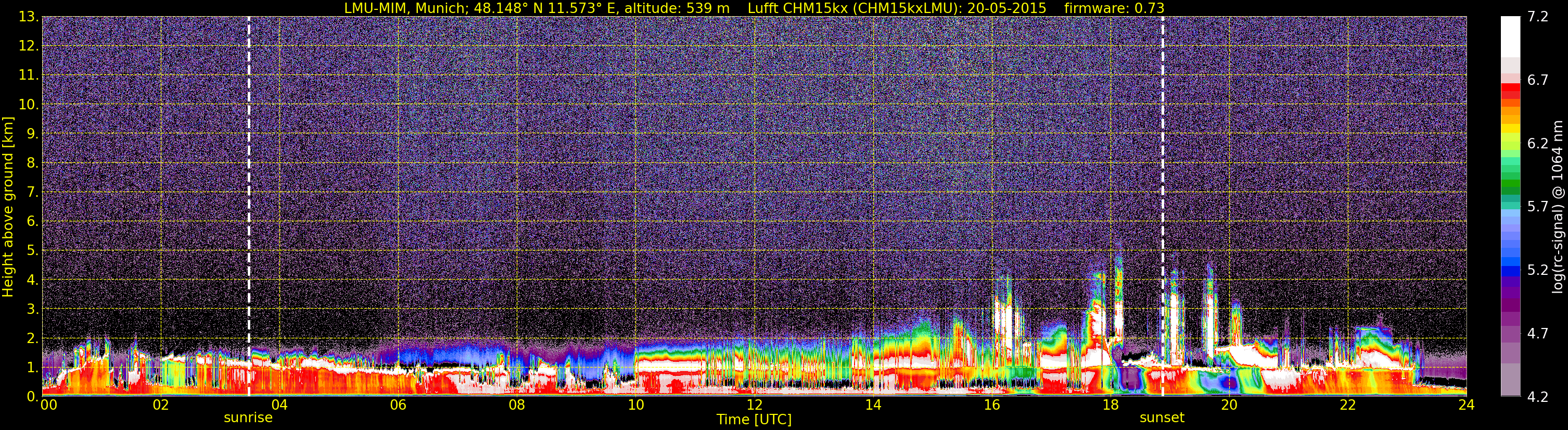The width and height of the screenshot is (1568, 430).
Task: Click the '24' tick label on the time axis
Action: (x=1467, y=406)
